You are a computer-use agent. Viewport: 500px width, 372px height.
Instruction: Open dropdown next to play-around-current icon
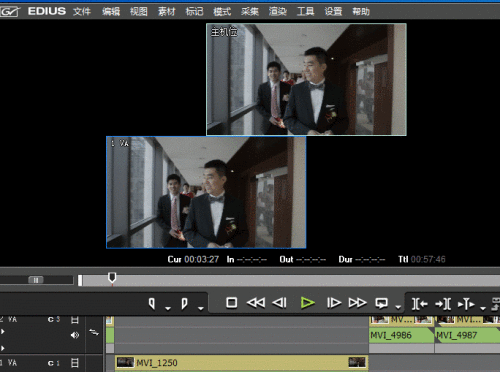click(483, 308)
